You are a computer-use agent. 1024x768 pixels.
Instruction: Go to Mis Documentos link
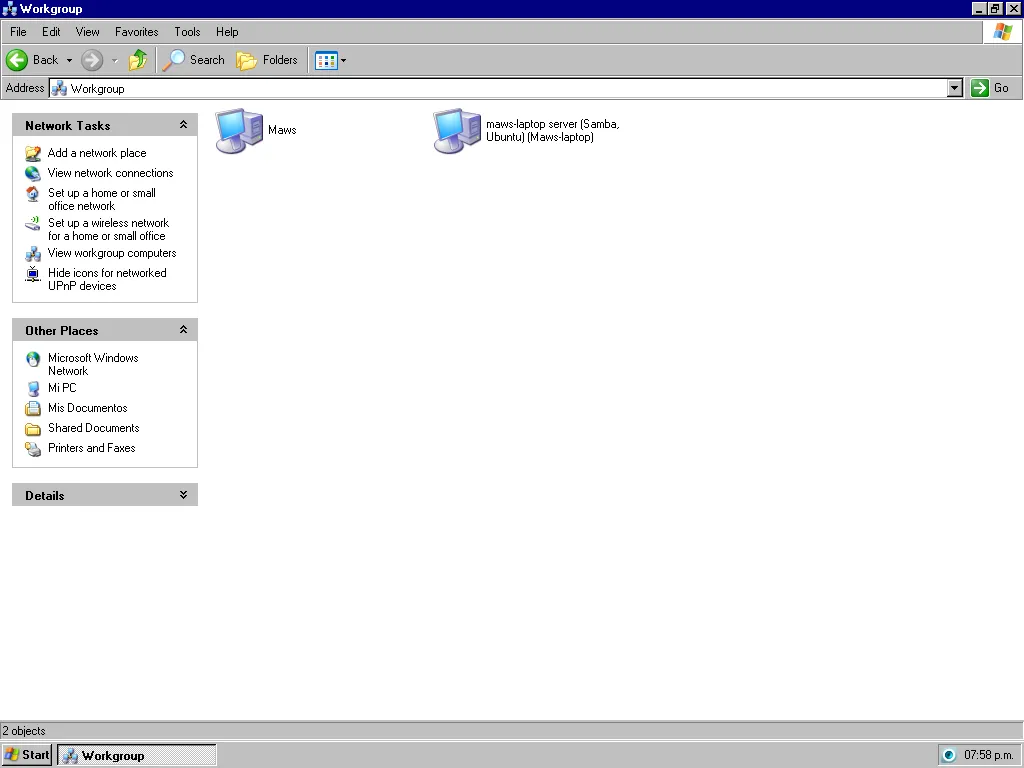(x=88, y=408)
